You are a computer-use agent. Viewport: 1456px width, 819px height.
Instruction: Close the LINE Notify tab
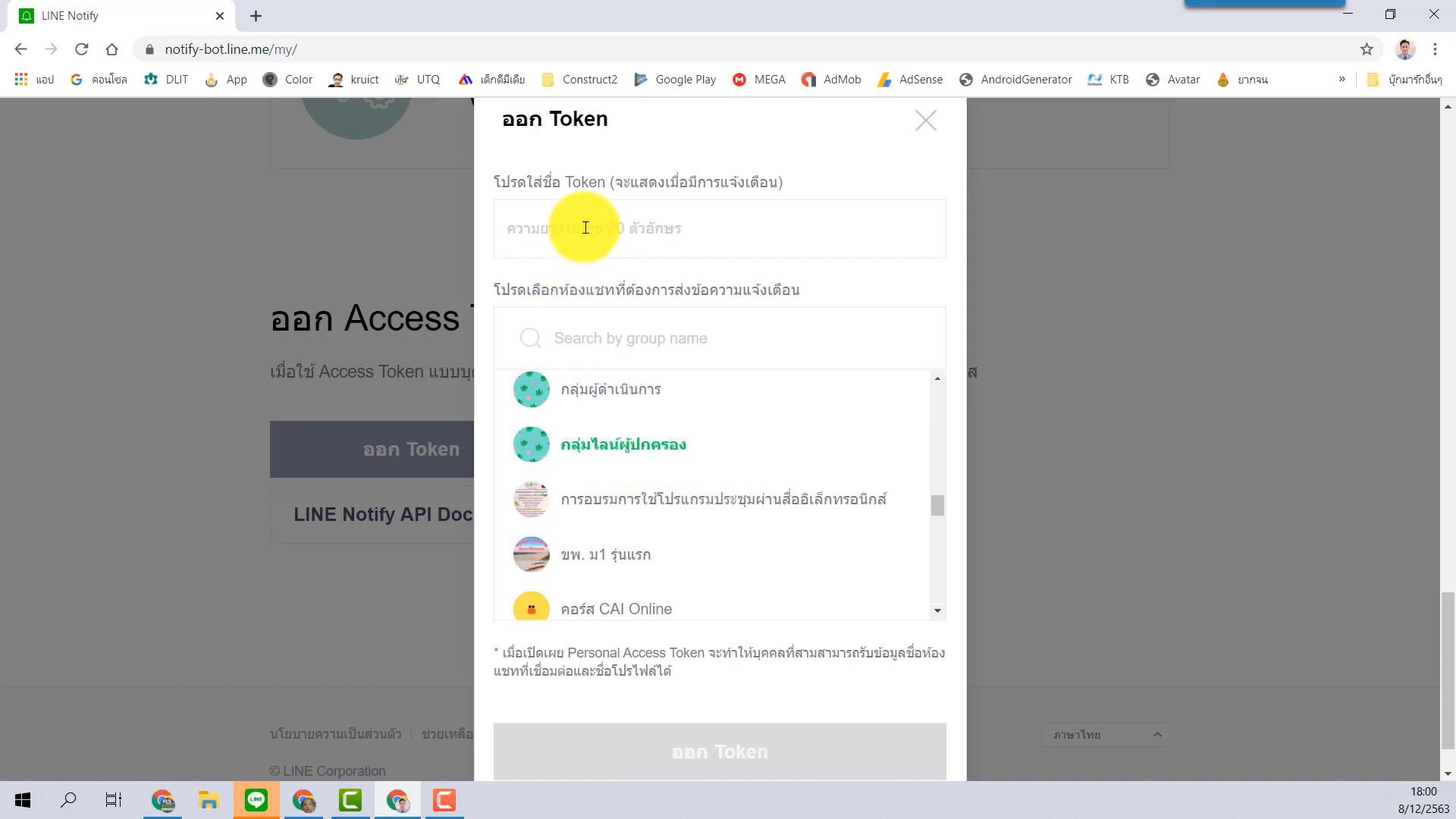click(x=220, y=16)
